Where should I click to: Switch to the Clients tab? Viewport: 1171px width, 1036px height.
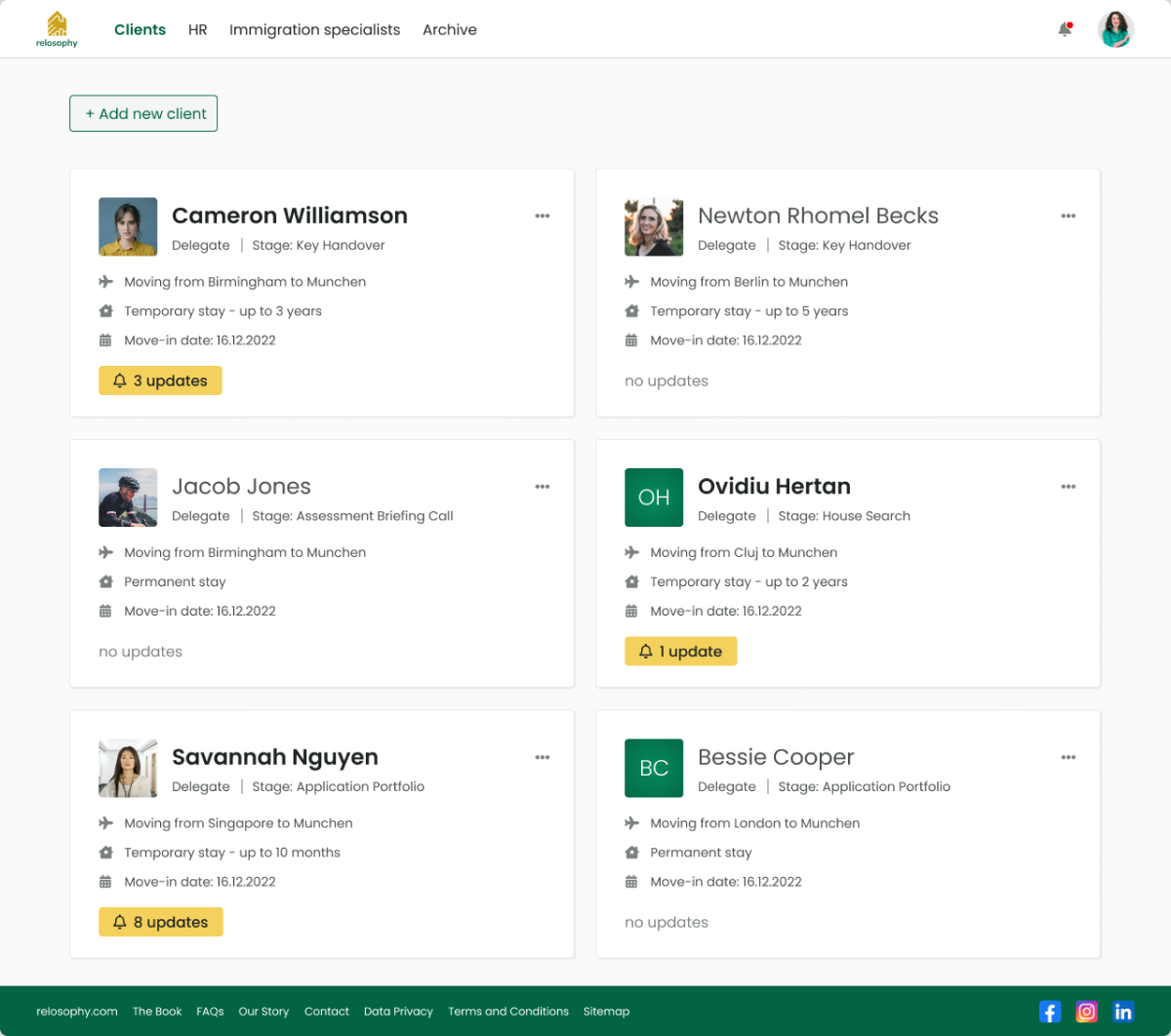coord(140,29)
